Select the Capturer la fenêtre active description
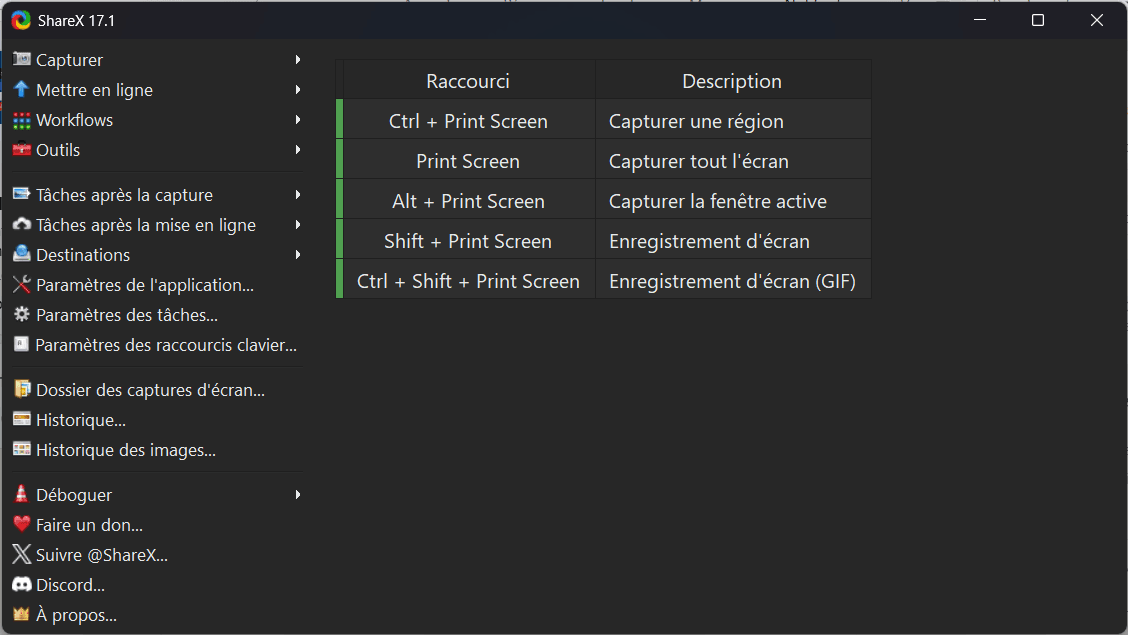 click(733, 201)
